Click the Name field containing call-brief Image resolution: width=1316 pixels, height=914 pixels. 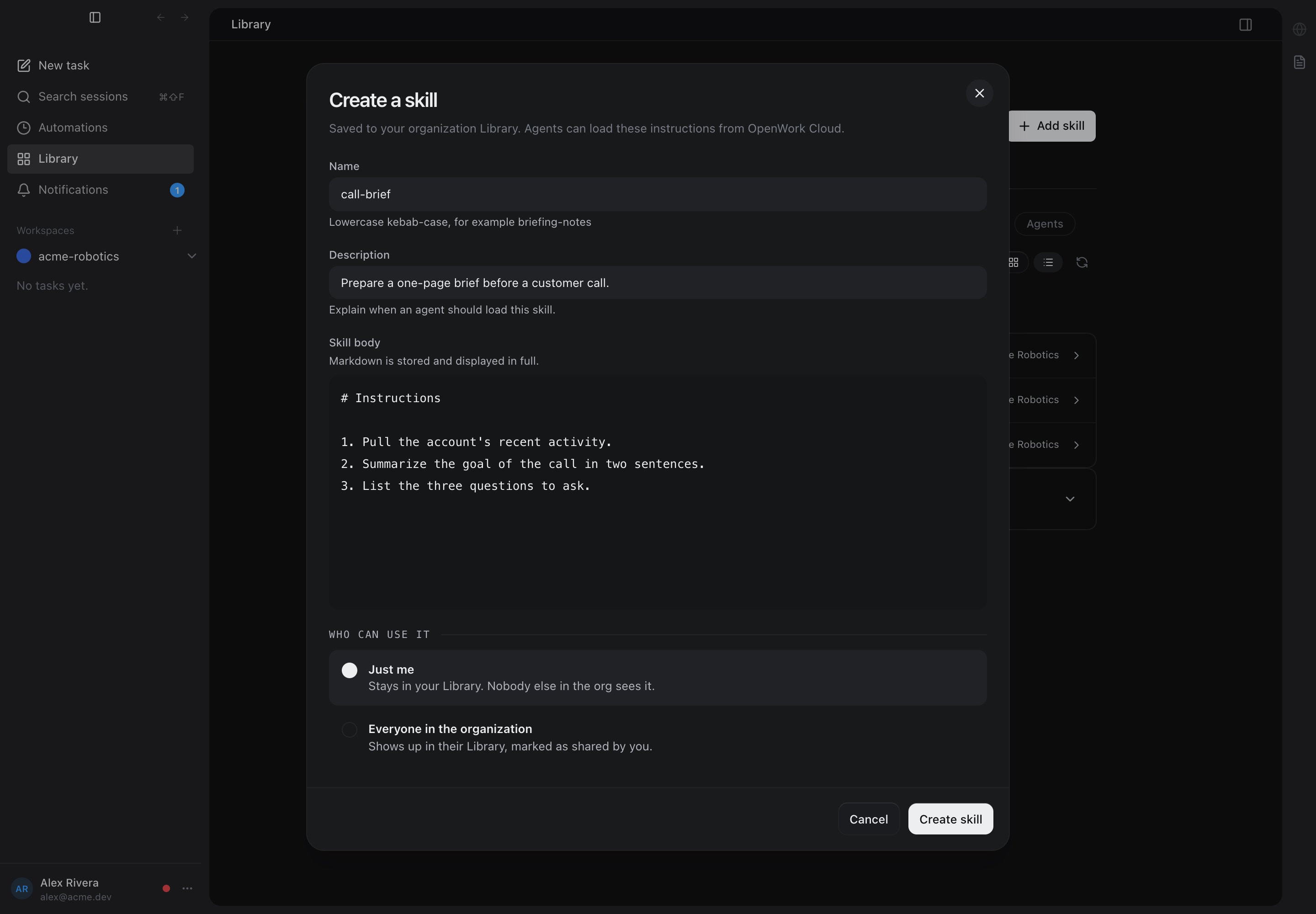[658, 194]
